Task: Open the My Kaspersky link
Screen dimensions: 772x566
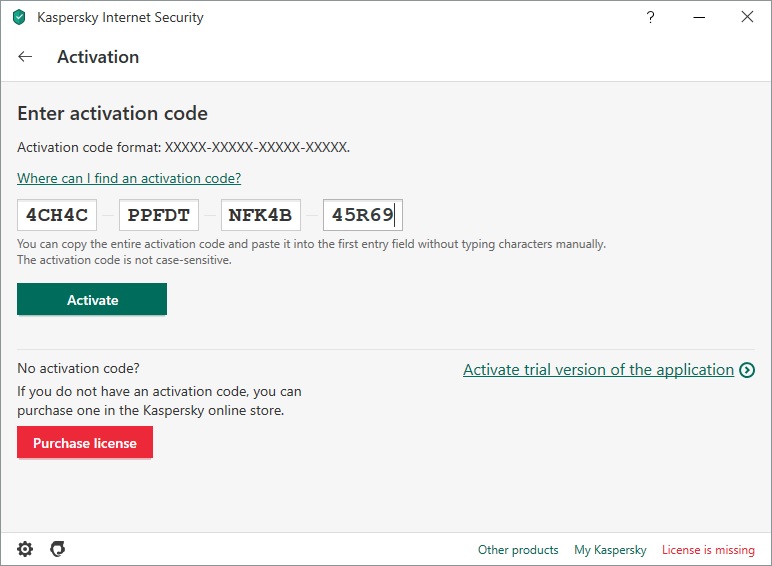Action: pyautogui.click(x=610, y=550)
